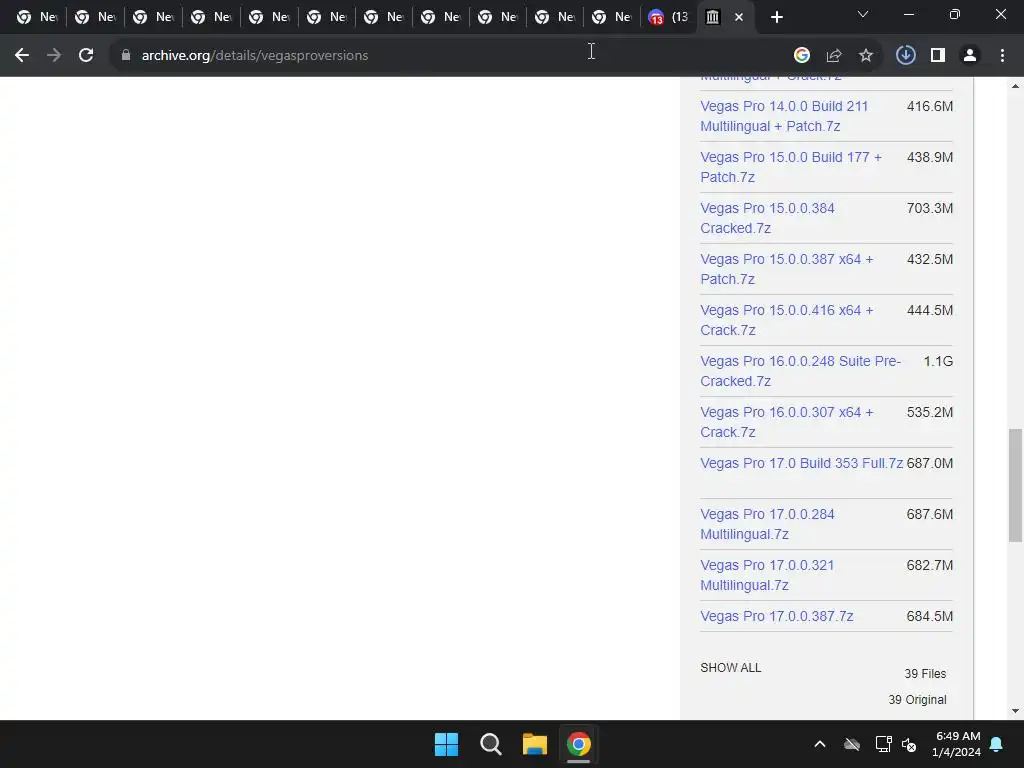The width and height of the screenshot is (1024, 768).
Task: Download Vegas Pro 14.0.0 Build 211 file
Action: pos(784,116)
